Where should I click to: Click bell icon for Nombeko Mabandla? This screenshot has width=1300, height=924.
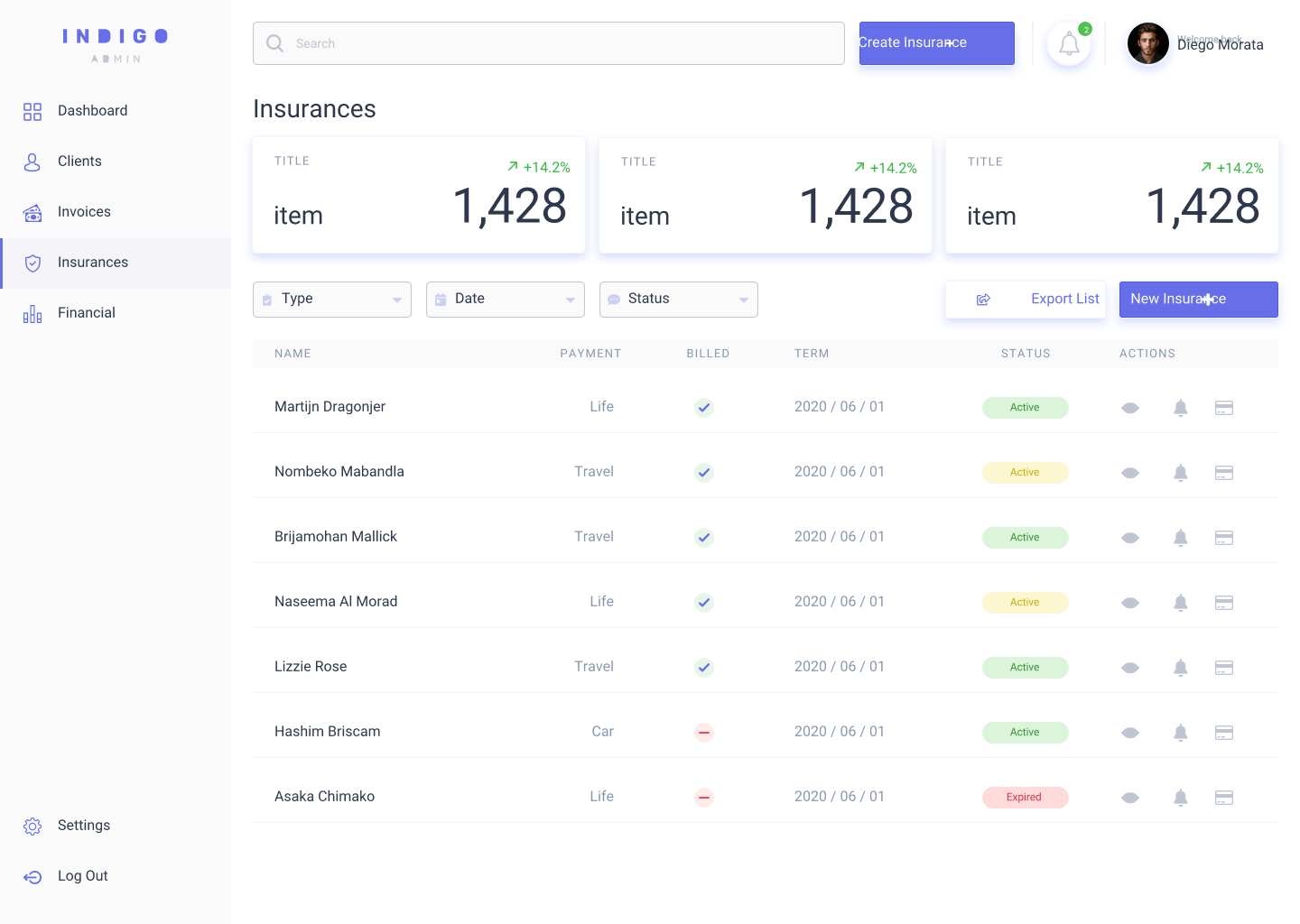(x=1181, y=473)
